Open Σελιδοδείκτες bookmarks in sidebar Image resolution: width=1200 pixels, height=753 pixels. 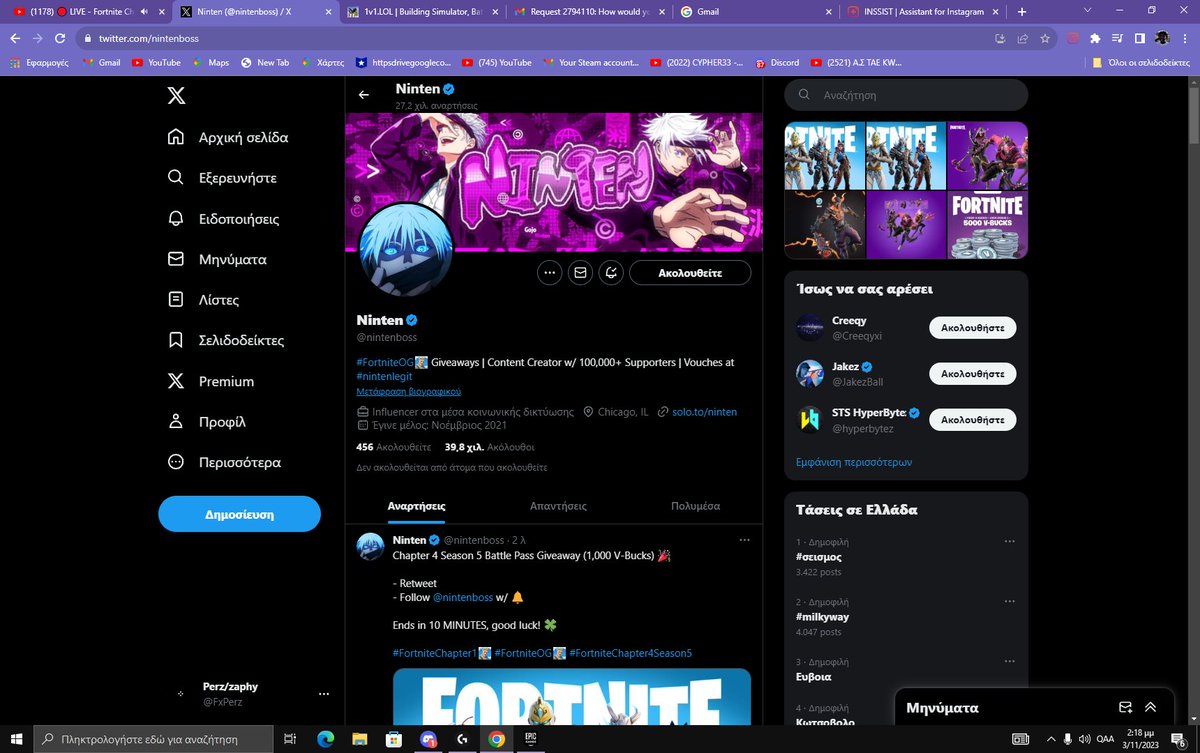(227, 340)
